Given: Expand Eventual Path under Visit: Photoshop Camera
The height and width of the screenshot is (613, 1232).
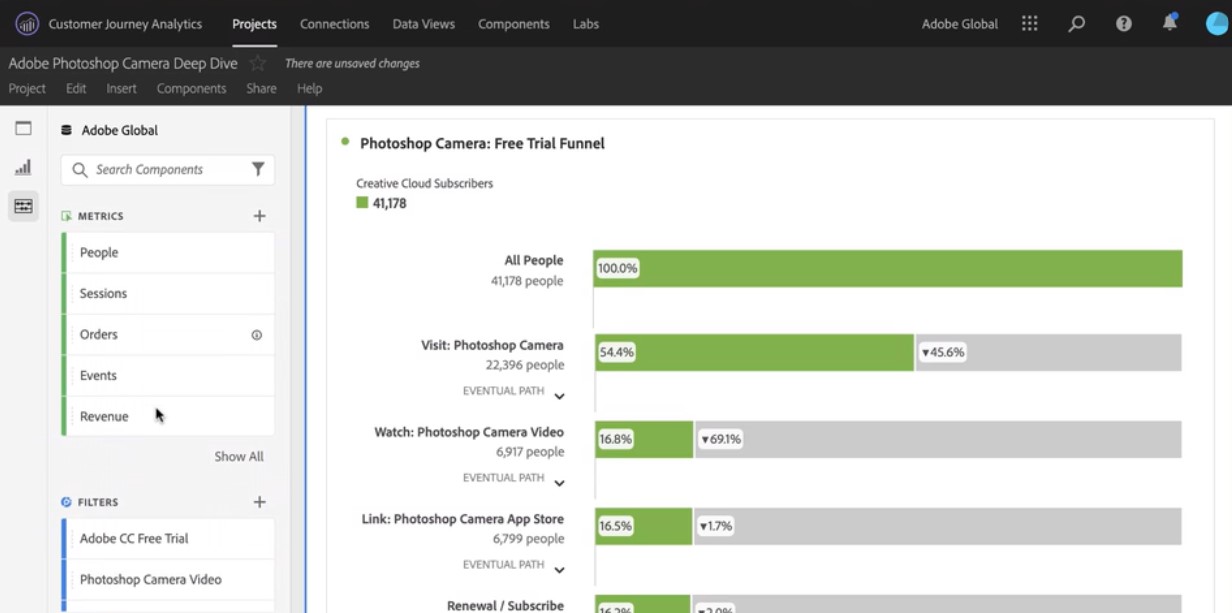Looking at the screenshot, I should [559, 396].
